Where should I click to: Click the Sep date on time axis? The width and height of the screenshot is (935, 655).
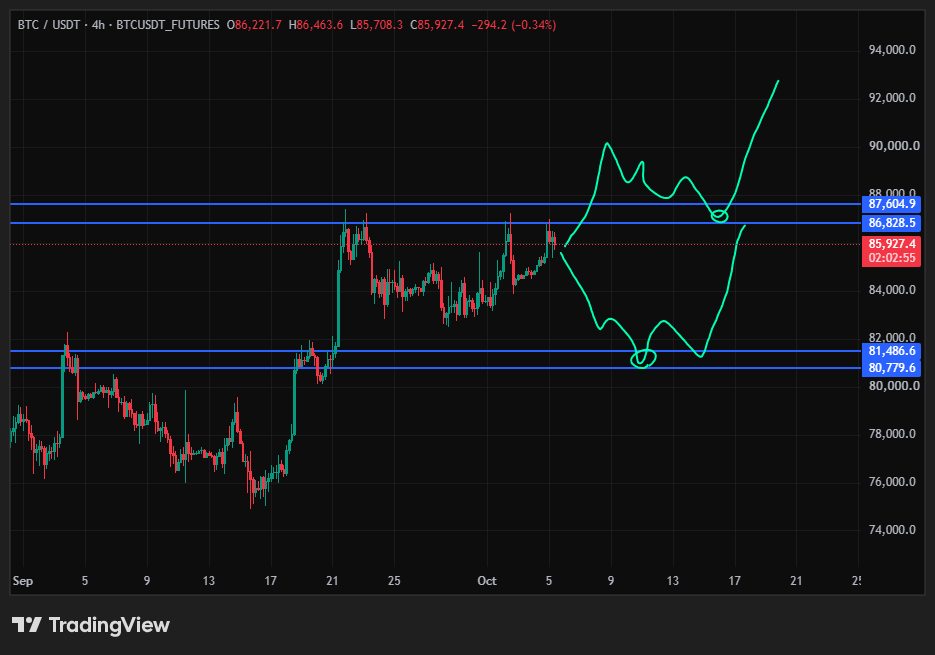click(23, 580)
